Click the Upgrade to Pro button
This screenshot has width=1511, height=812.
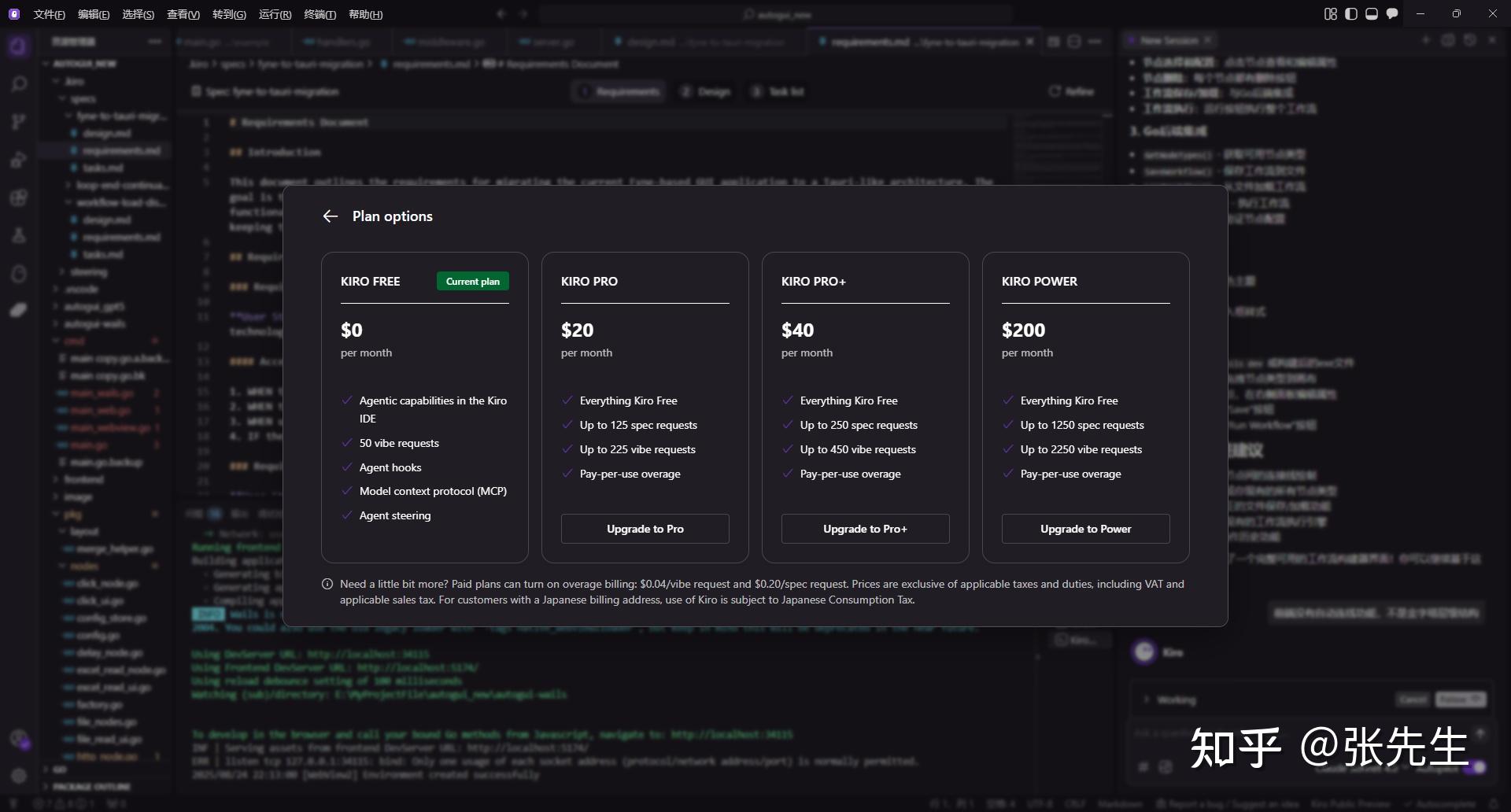click(645, 529)
